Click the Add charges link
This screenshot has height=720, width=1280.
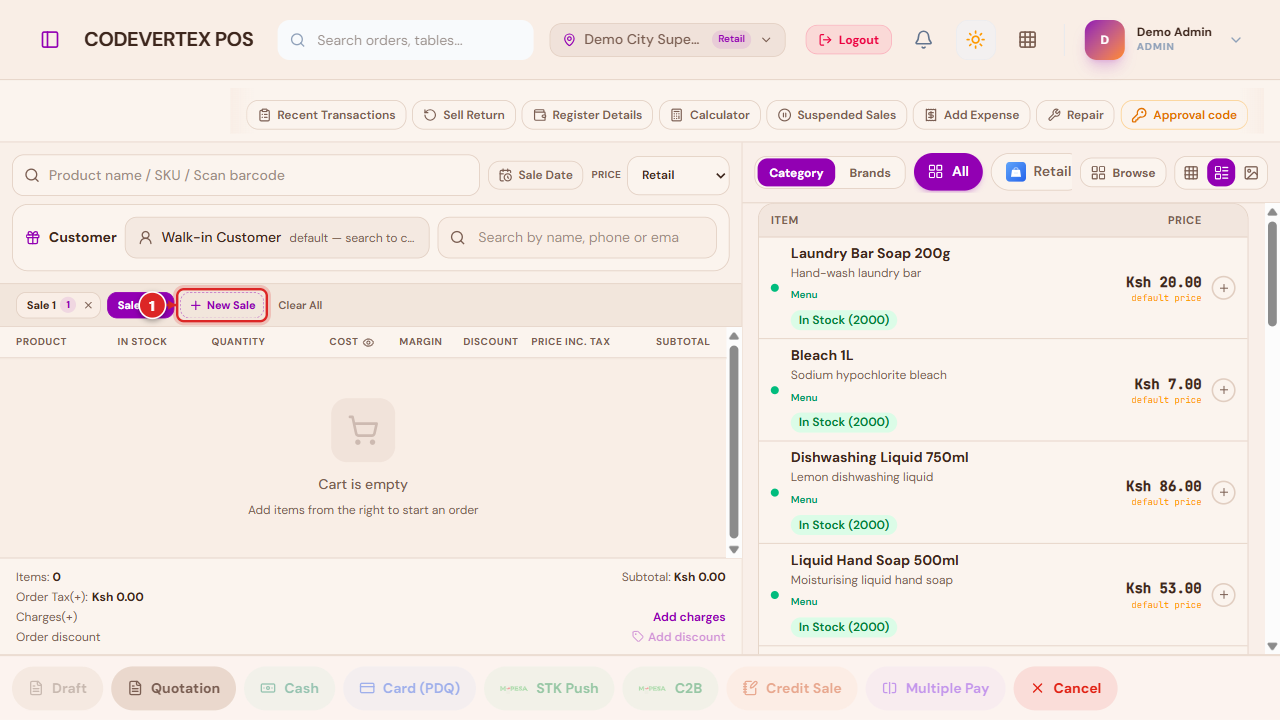pyautogui.click(x=689, y=617)
